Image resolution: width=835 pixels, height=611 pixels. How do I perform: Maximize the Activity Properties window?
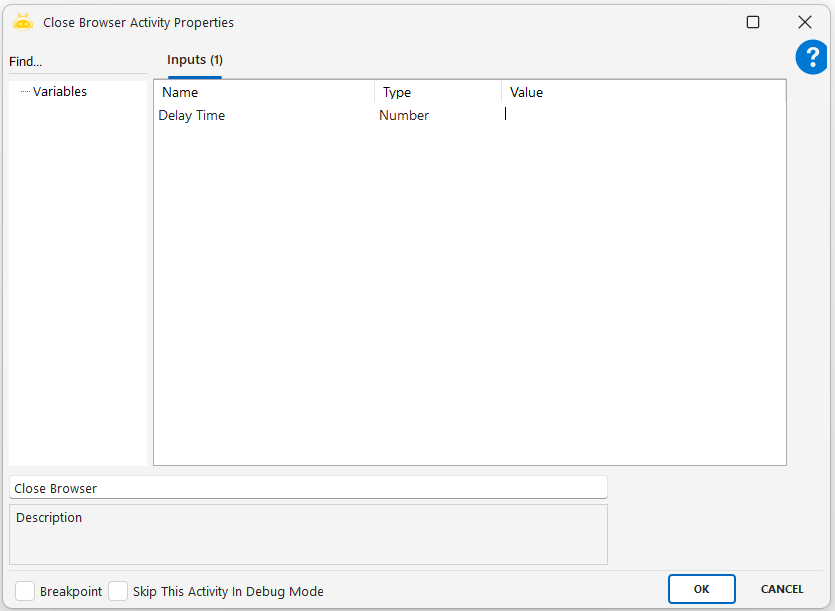753,22
